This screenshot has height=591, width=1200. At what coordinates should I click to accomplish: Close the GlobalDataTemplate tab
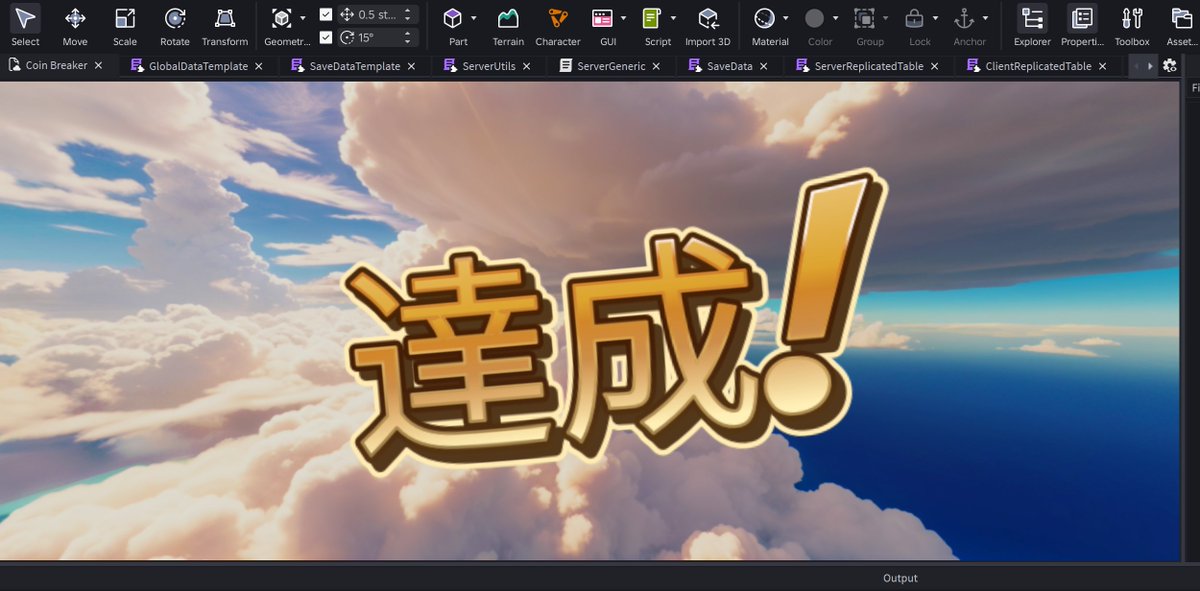click(259, 66)
